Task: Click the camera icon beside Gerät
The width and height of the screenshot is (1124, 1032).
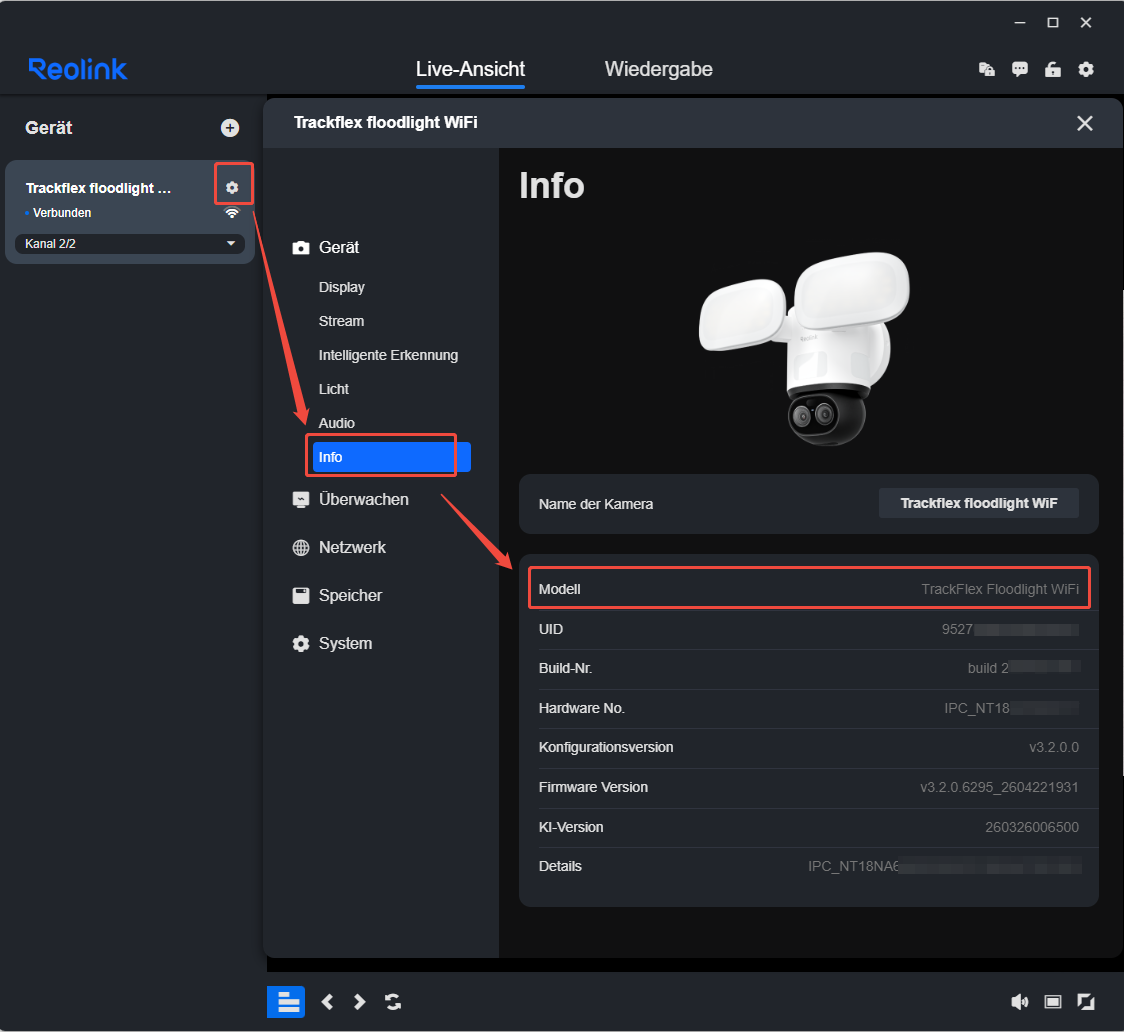Action: [x=301, y=247]
